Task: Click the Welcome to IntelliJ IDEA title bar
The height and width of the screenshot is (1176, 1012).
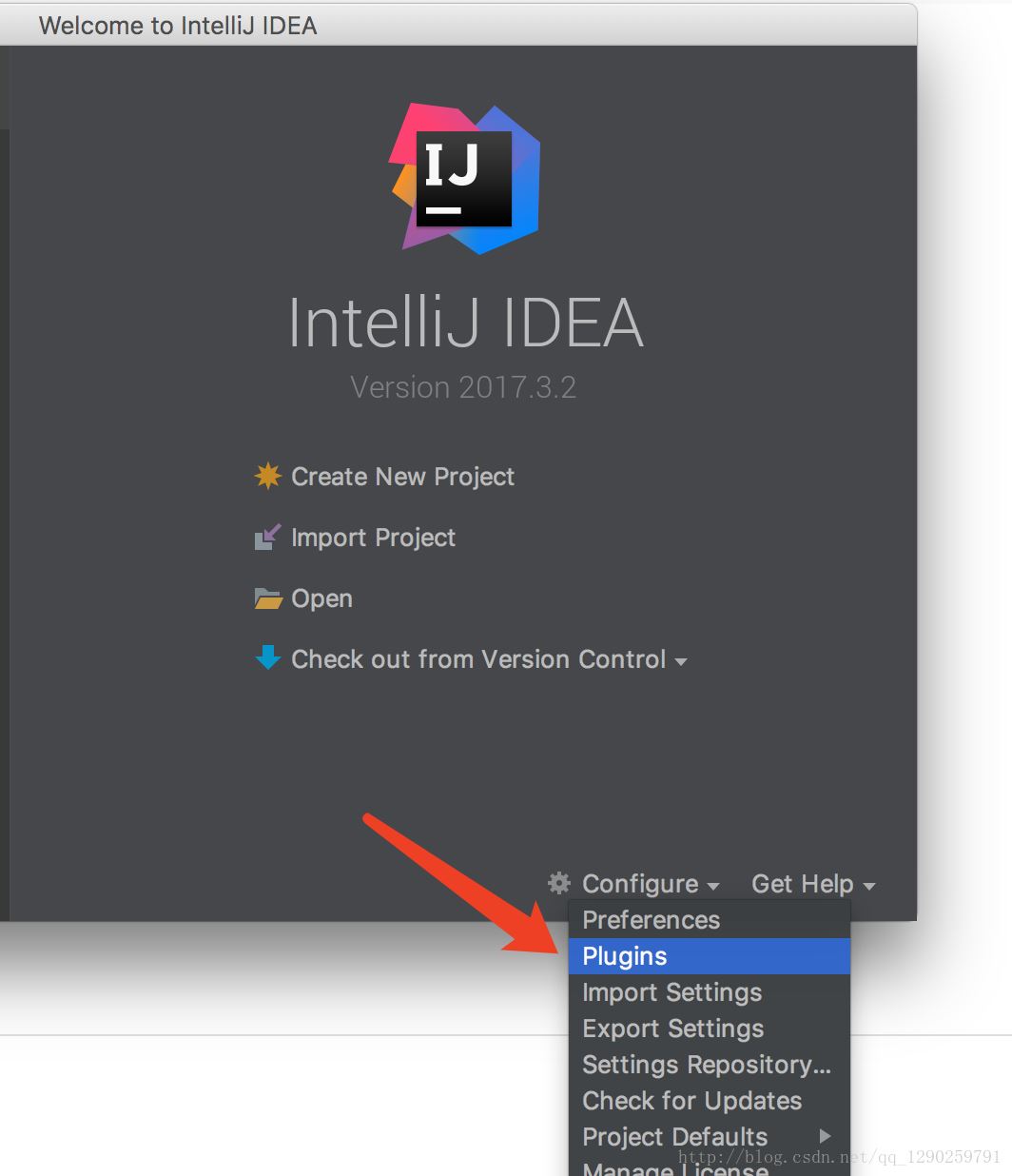Action: [x=457, y=25]
